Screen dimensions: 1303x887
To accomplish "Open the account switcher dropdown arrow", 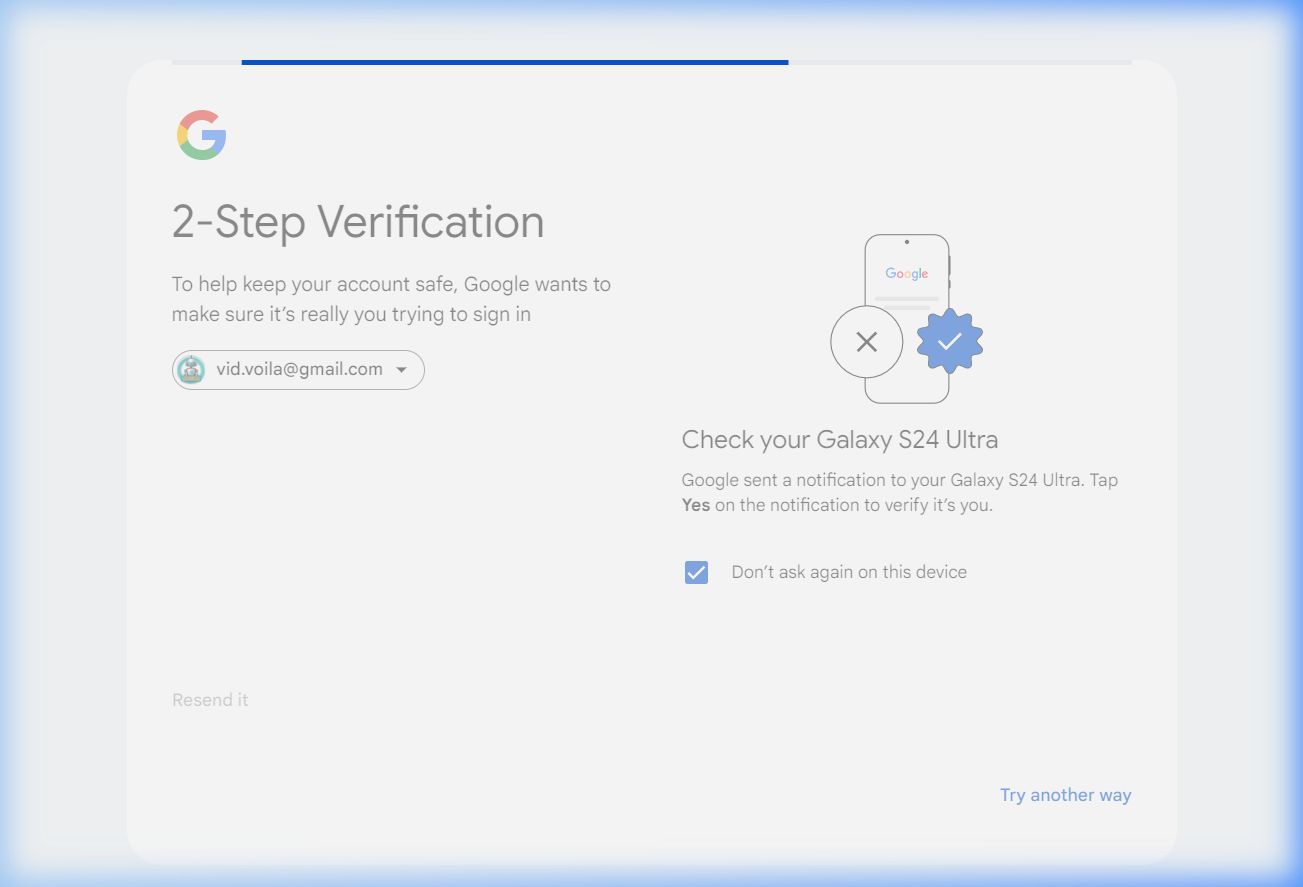I will pyautogui.click(x=401, y=370).
